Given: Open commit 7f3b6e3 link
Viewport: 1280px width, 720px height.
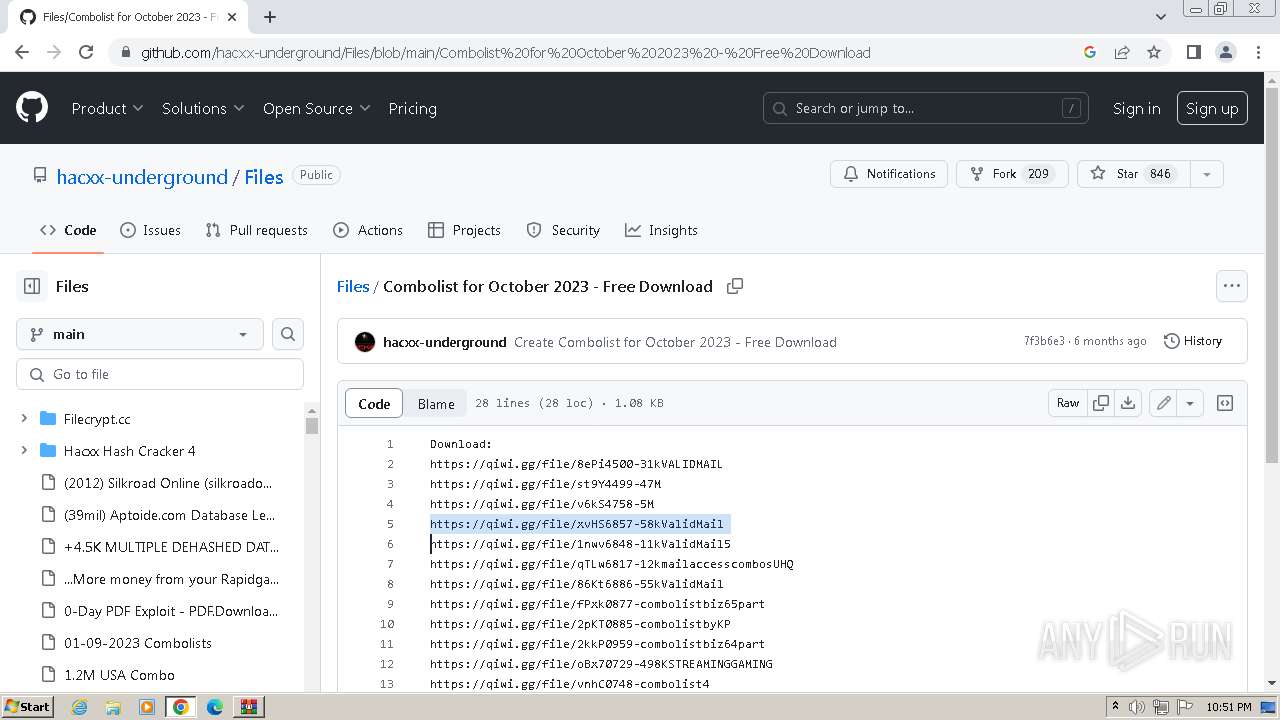Looking at the screenshot, I should (x=1044, y=341).
